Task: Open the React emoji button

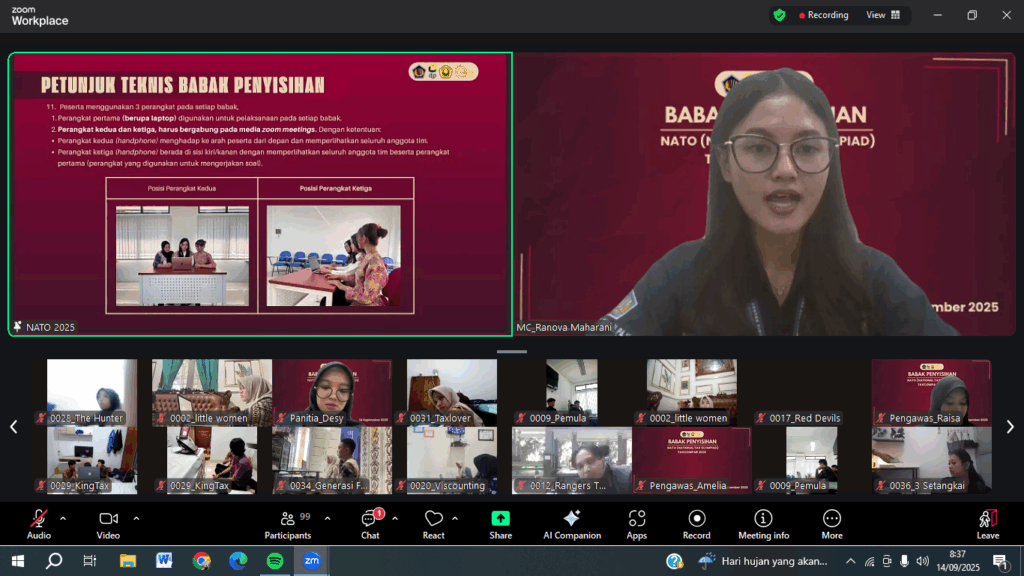Action: 433,522
